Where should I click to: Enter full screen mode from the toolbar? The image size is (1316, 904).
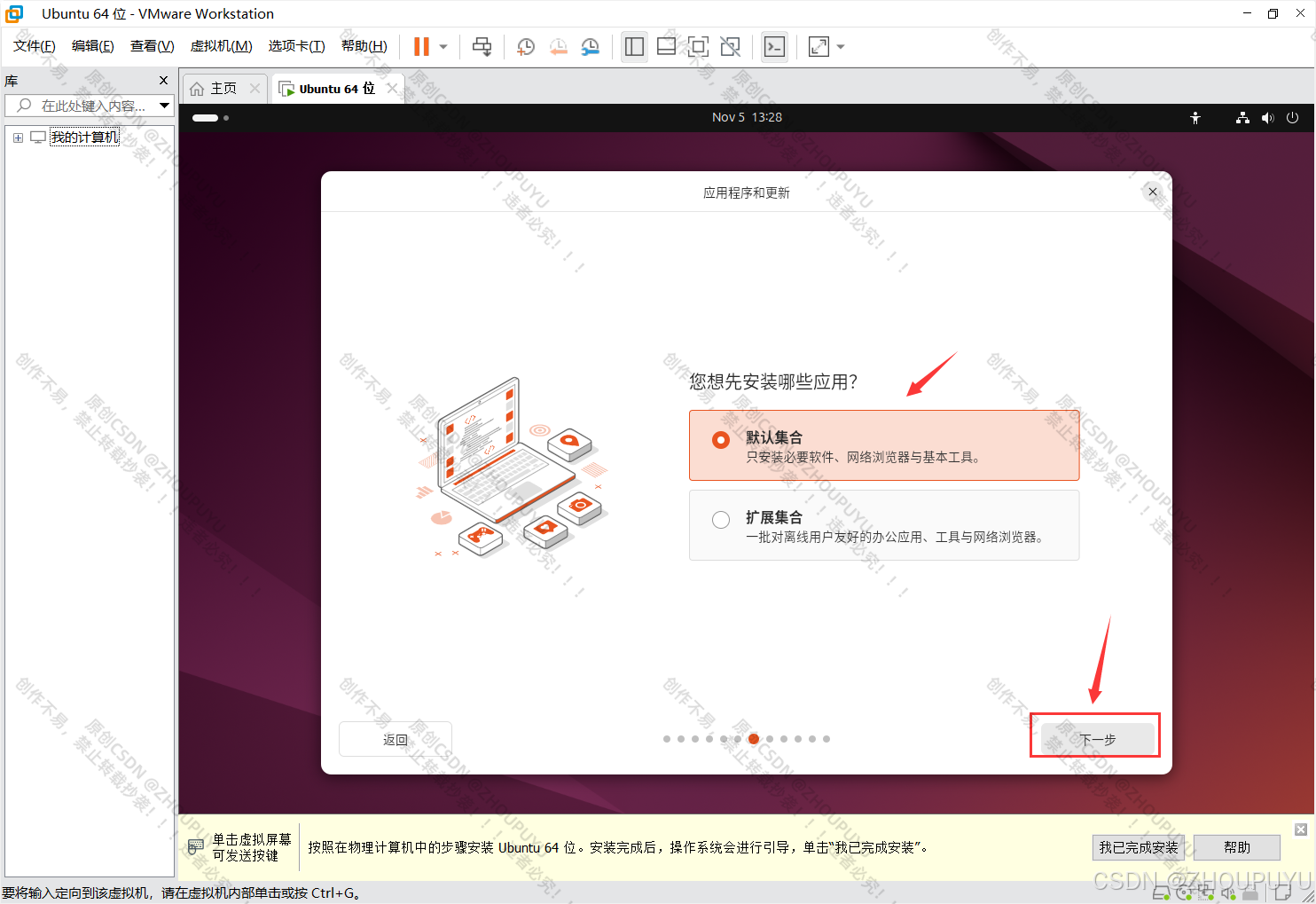[x=698, y=47]
